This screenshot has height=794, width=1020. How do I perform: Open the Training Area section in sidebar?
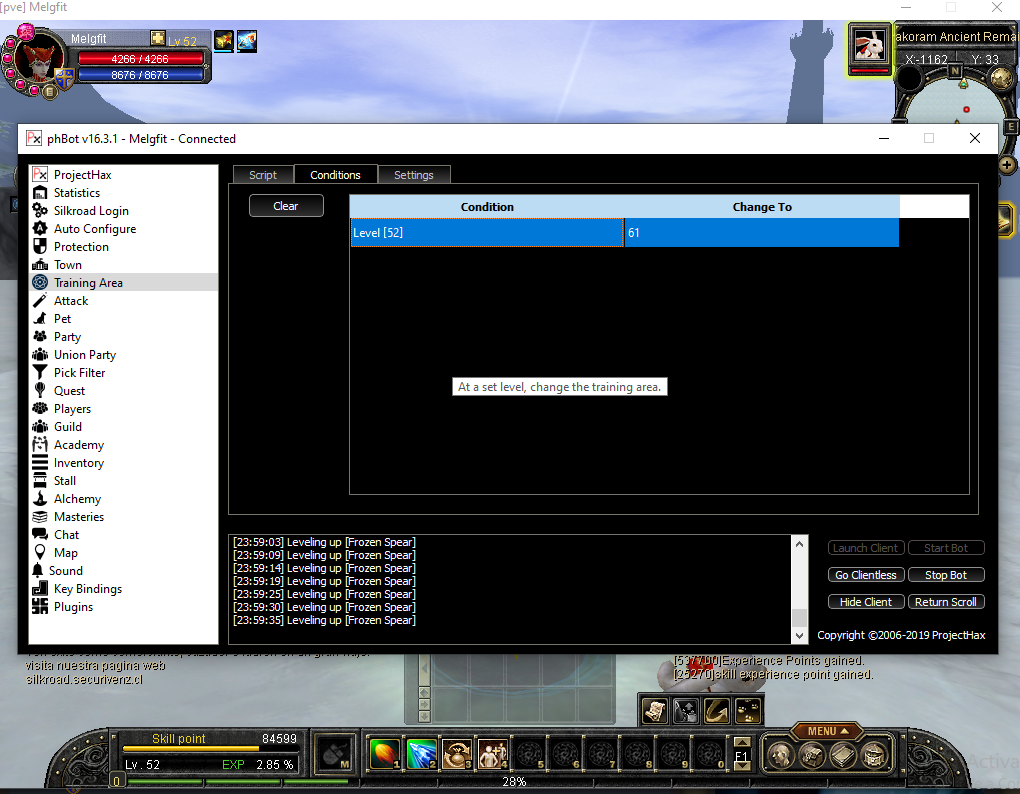point(88,283)
